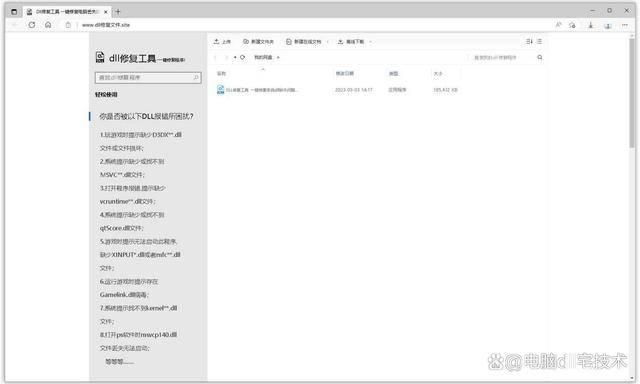Click list item 3 about vcruntime**.dll

coord(132,195)
